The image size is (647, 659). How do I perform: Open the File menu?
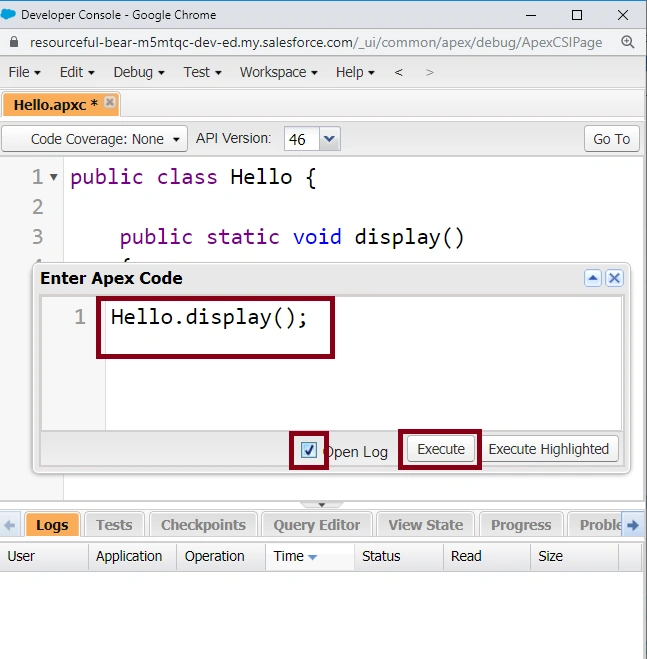(x=24, y=72)
